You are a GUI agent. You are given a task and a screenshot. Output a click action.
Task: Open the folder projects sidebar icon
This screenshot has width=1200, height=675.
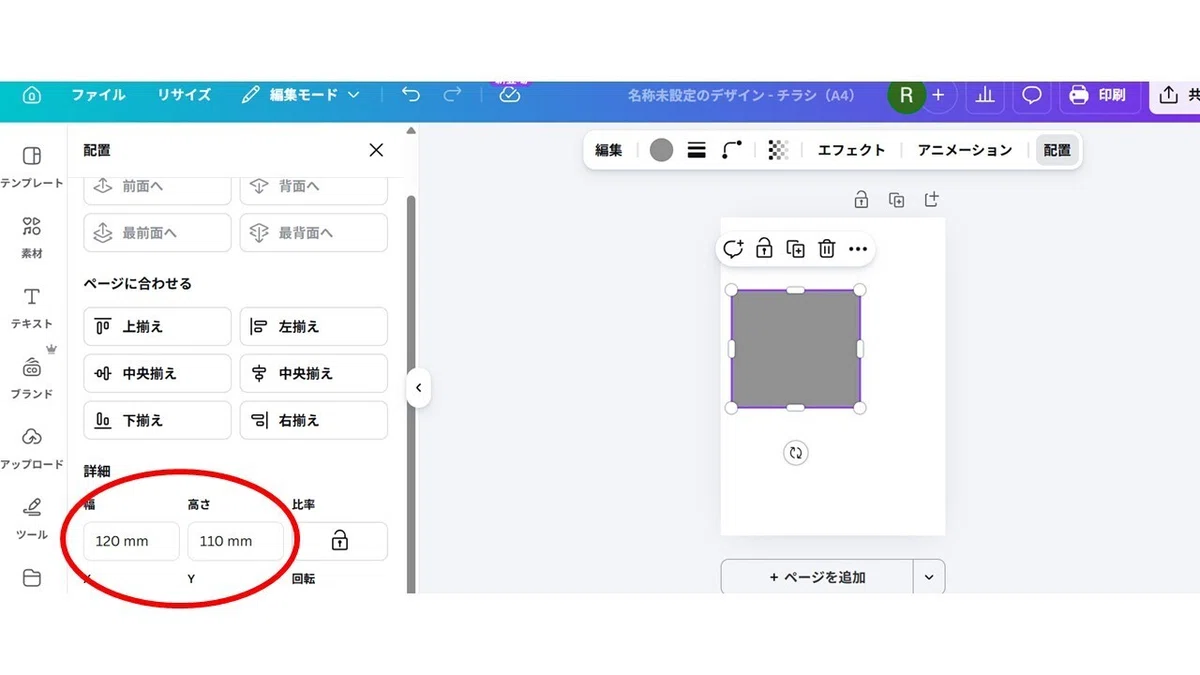32,578
